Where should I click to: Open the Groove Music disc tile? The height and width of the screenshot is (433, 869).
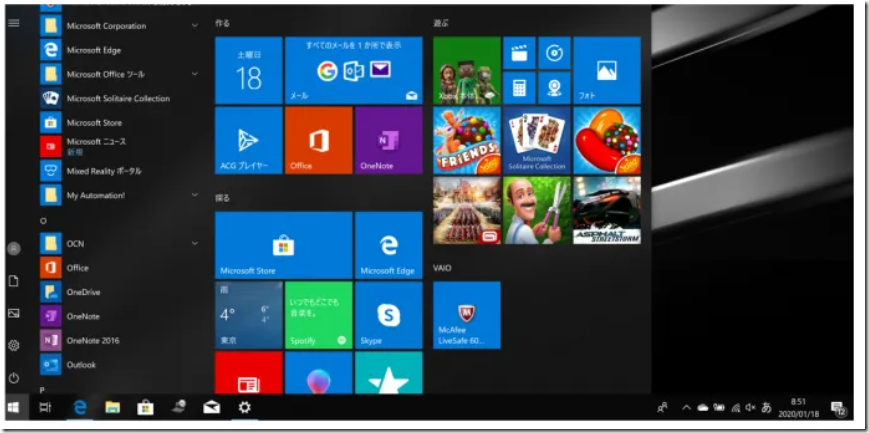pyautogui.click(x=554, y=53)
